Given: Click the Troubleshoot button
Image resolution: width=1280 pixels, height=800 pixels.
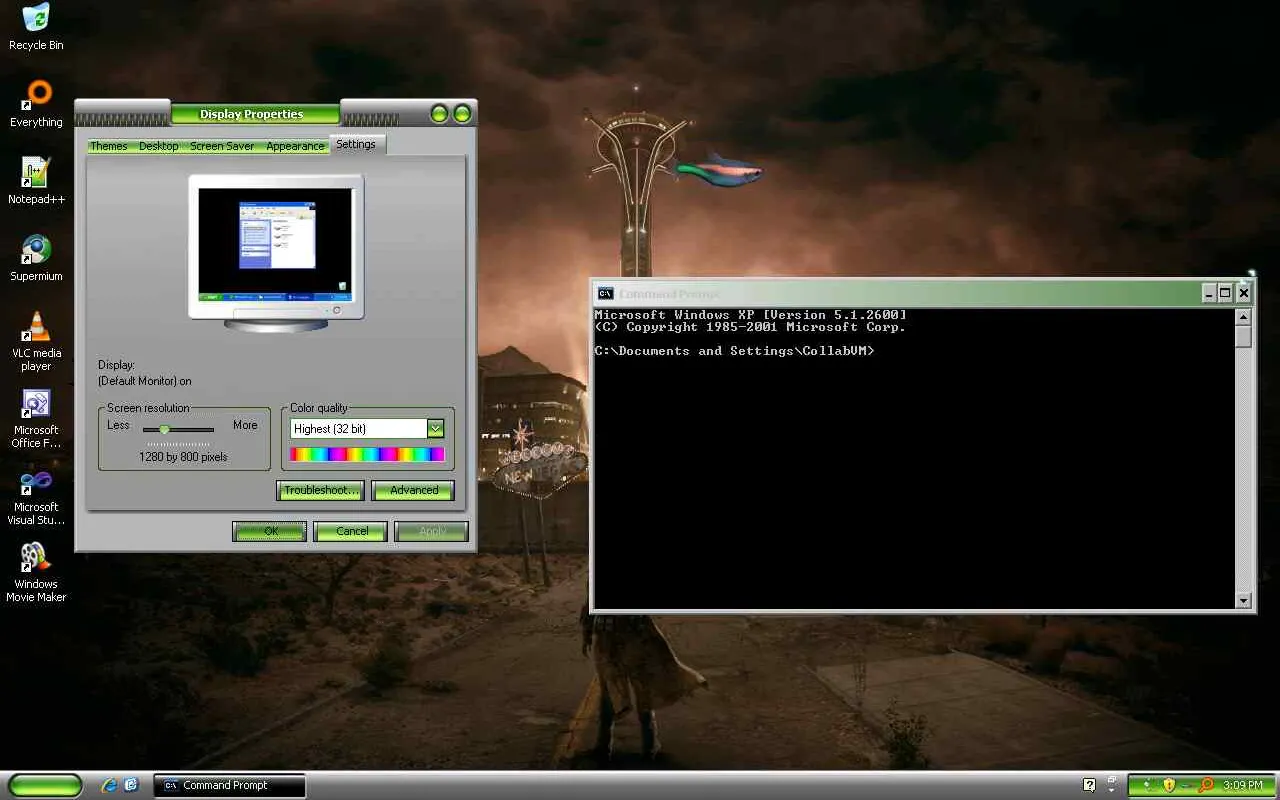Looking at the screenshot, I should coord(320,490).
